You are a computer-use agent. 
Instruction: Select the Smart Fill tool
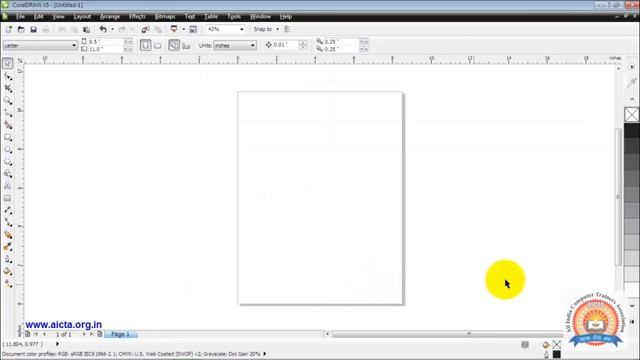point(7,125)
